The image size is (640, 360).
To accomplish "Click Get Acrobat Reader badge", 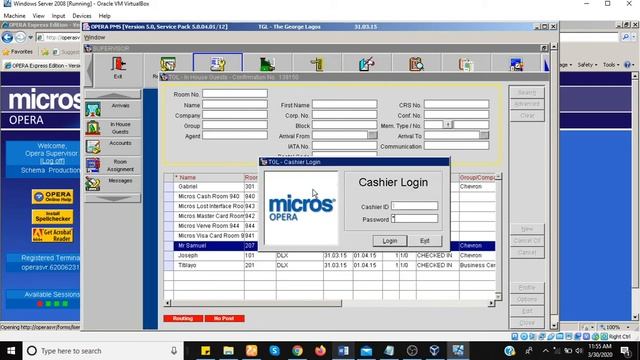I will [53, 235].
